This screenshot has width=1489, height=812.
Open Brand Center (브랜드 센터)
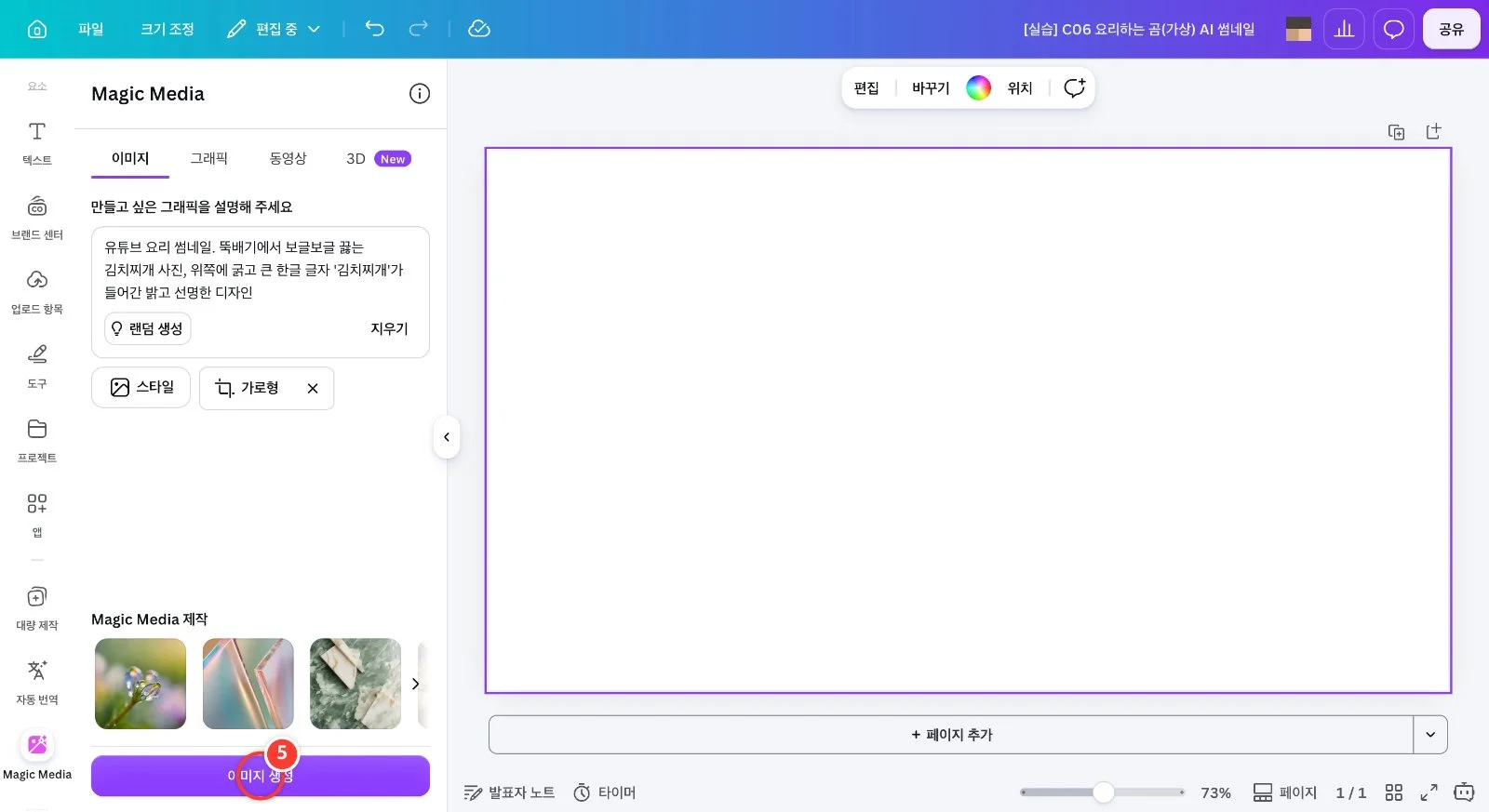pos(37,217)
